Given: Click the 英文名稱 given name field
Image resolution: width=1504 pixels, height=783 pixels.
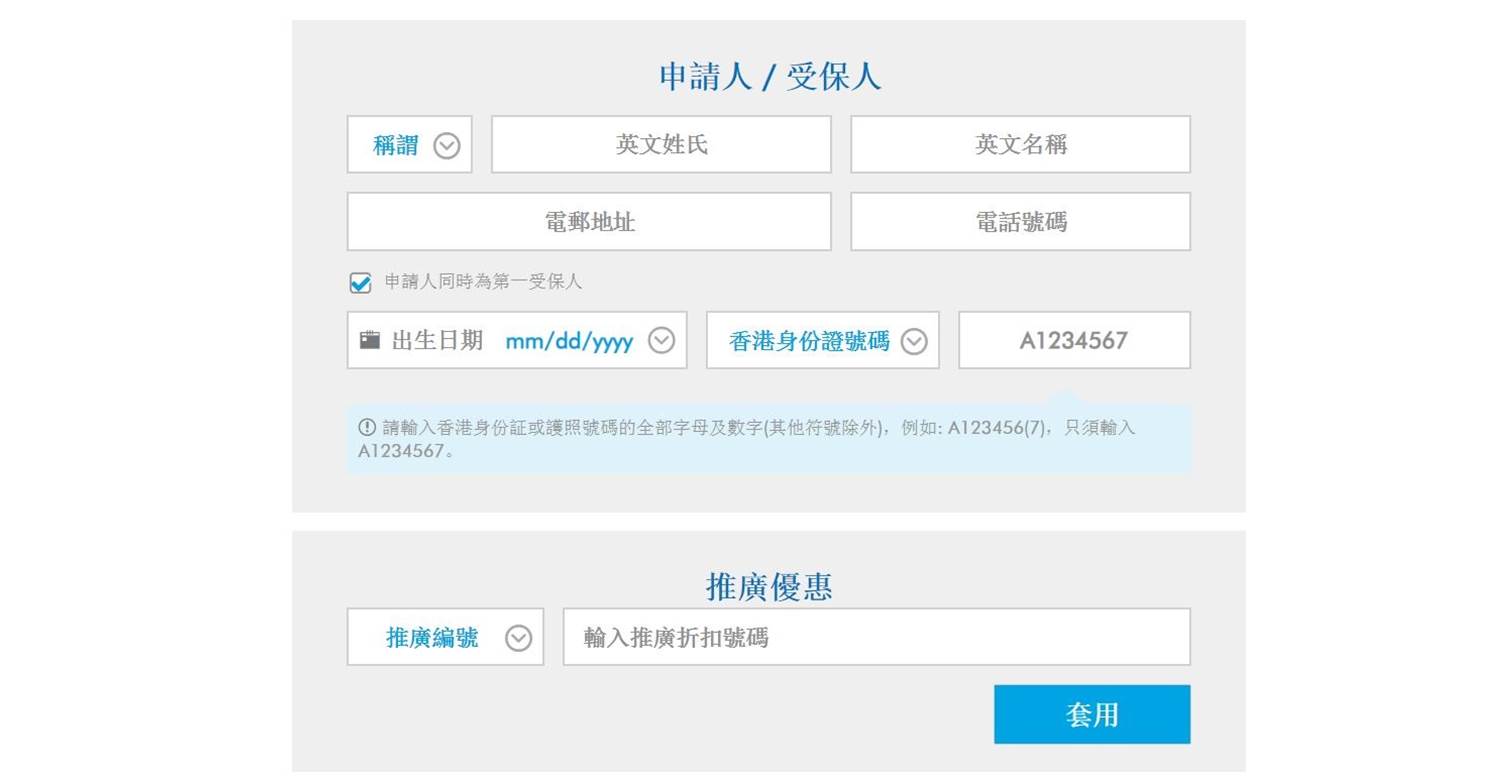Looking at the screenshot, I should 1020,145.
